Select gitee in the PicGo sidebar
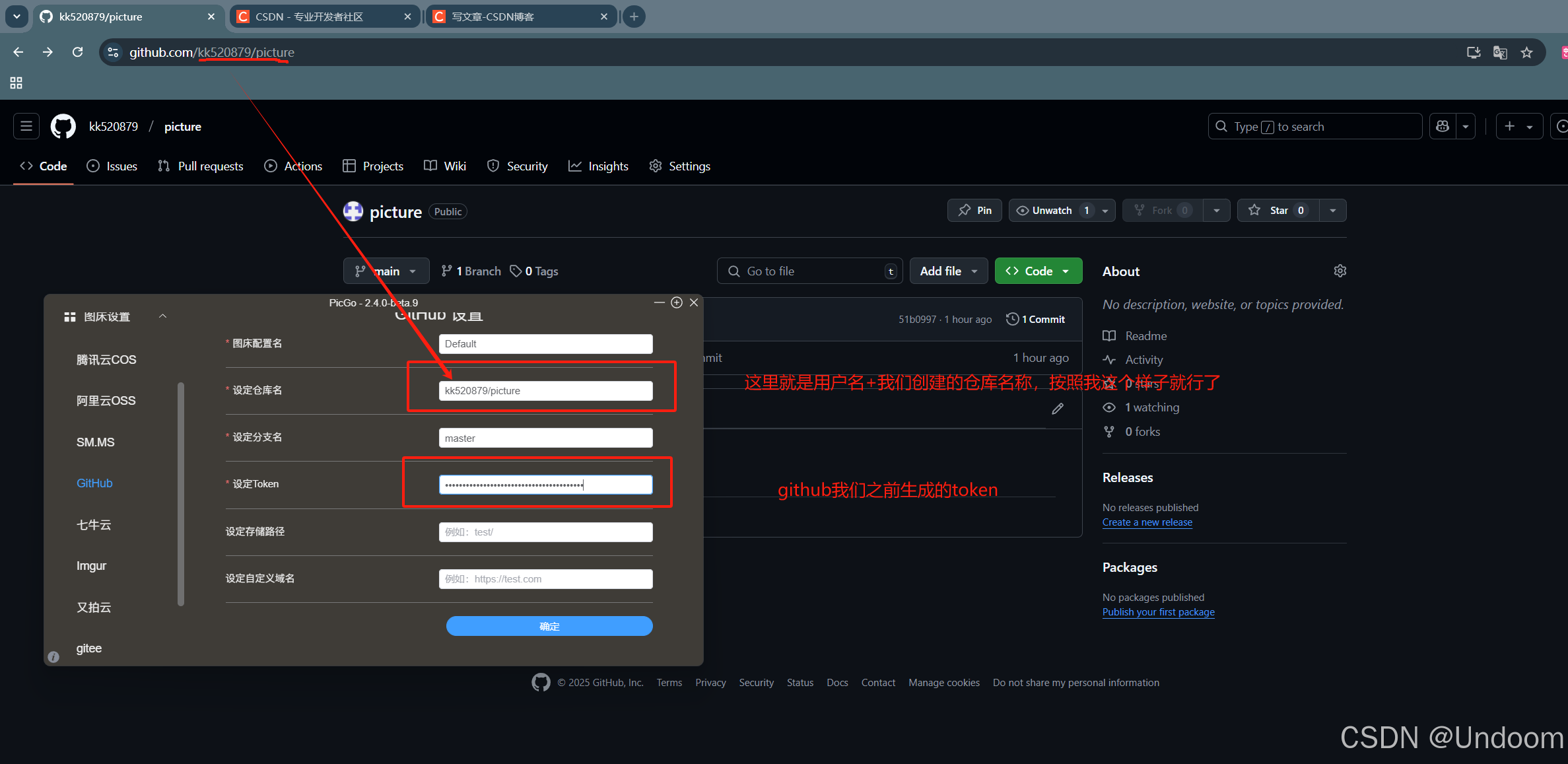 point(89,648)
